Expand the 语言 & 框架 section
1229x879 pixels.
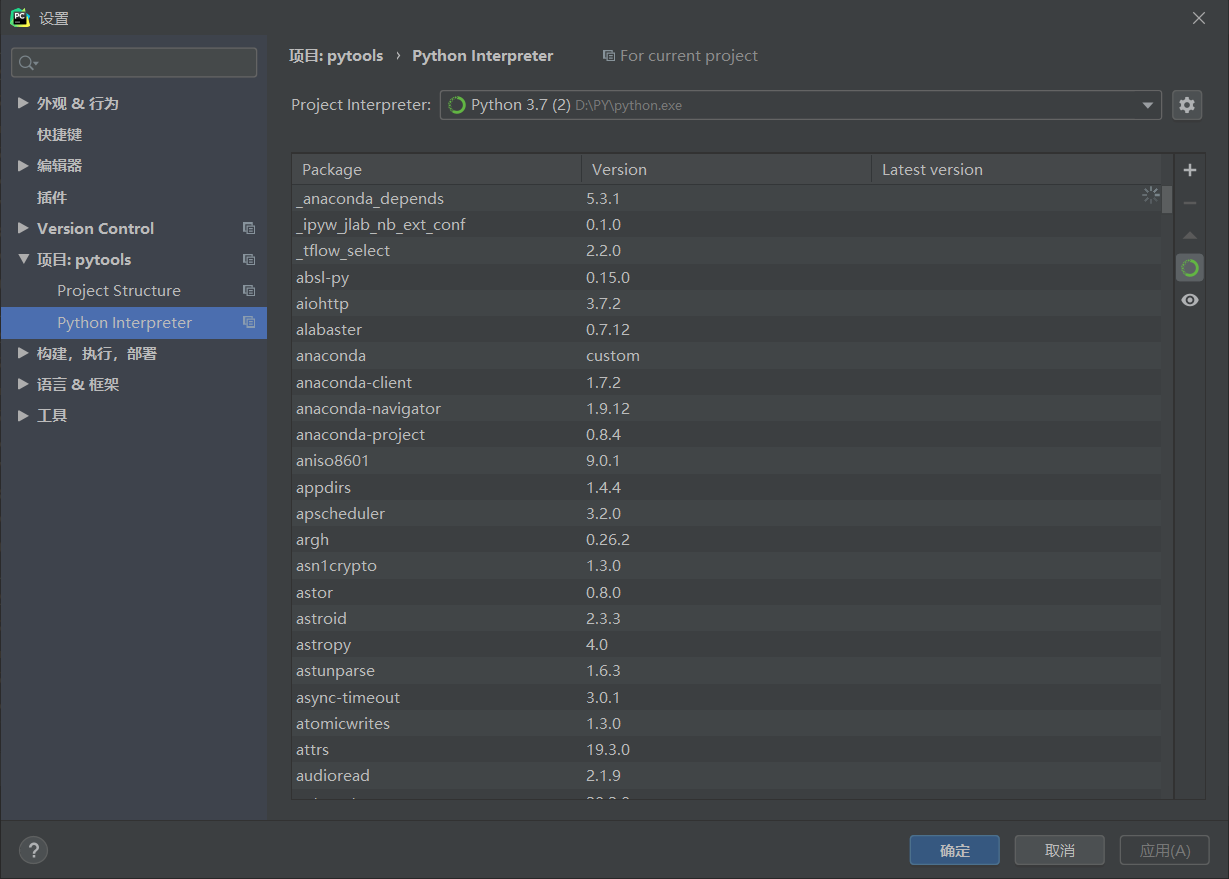point(23,384)
